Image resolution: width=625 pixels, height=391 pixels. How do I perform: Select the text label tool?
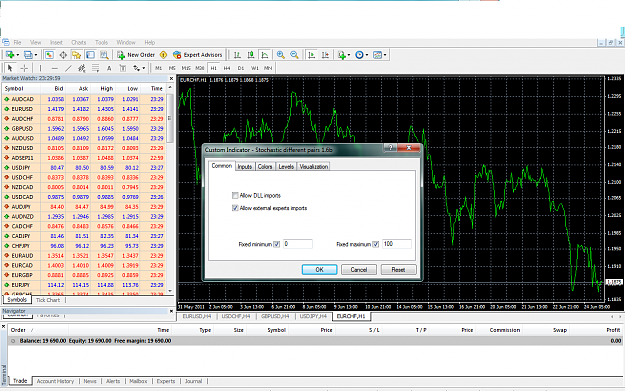point(123,68)
